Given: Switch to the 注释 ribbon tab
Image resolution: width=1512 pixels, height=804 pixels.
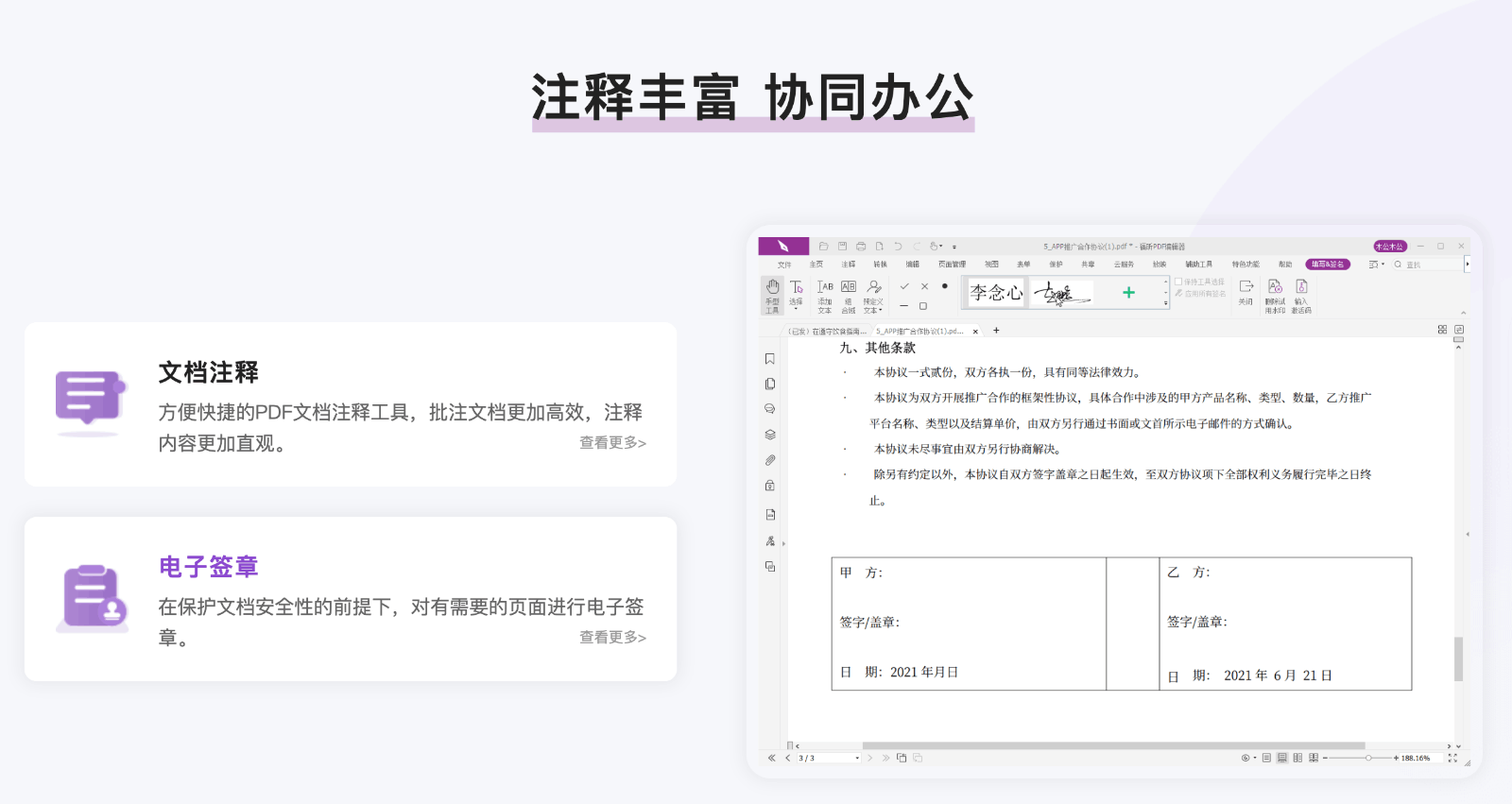Looking at the screenshot, I should 849,265.
